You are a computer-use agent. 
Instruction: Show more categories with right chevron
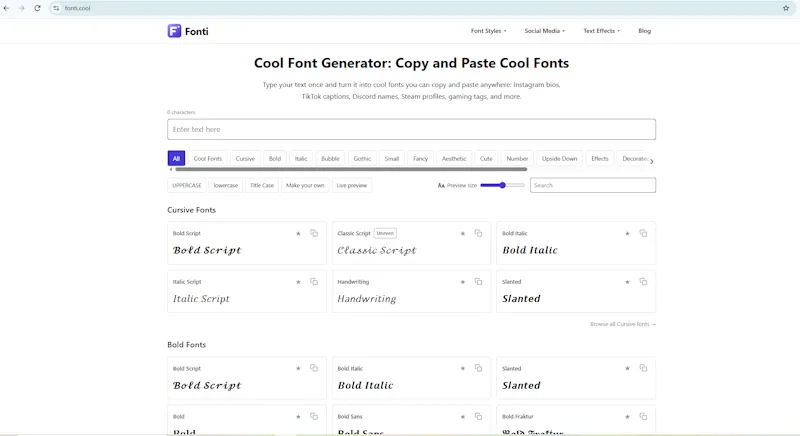point(652,162)
